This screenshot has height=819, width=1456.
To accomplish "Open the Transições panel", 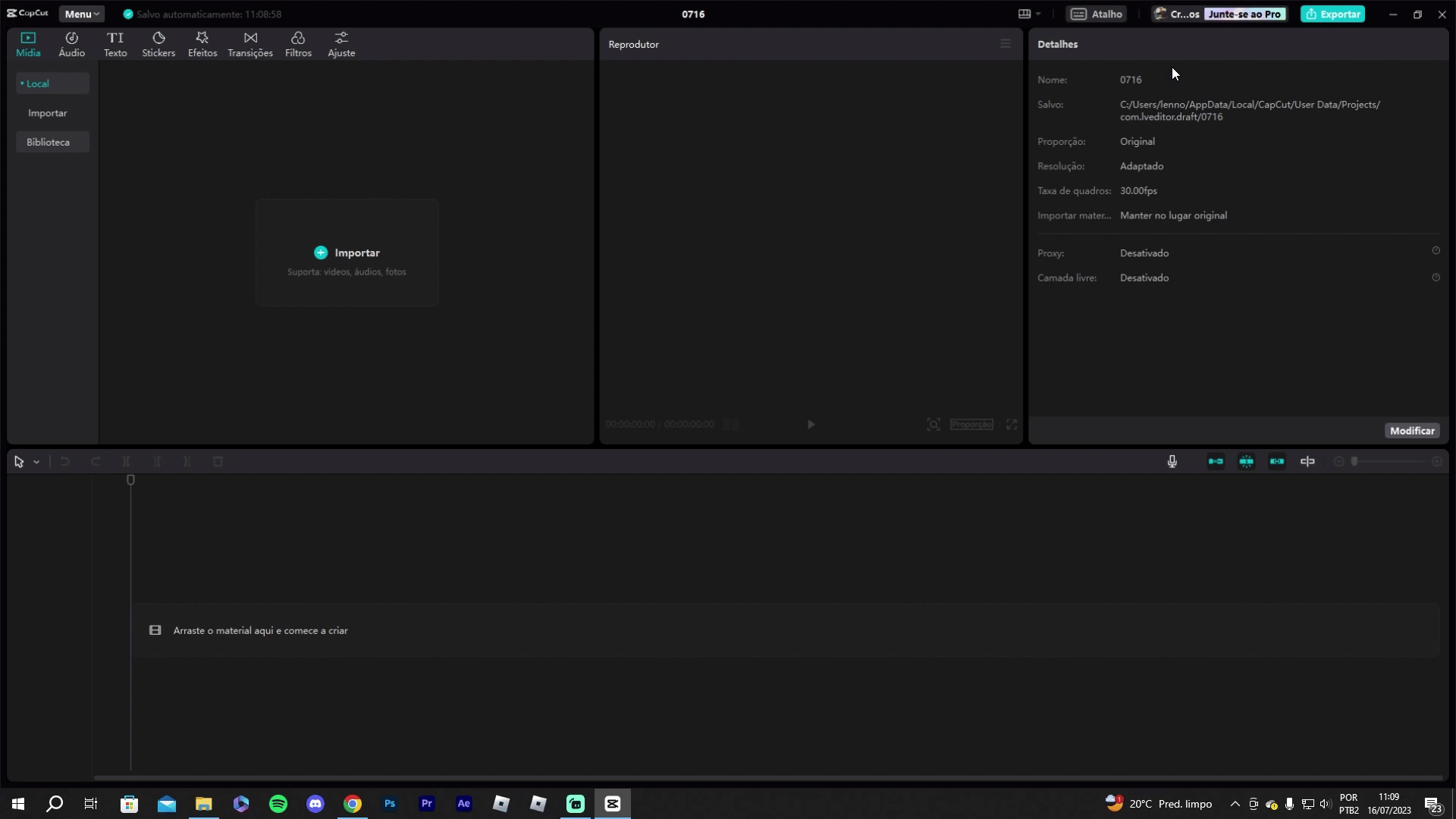I will point(250,44).
